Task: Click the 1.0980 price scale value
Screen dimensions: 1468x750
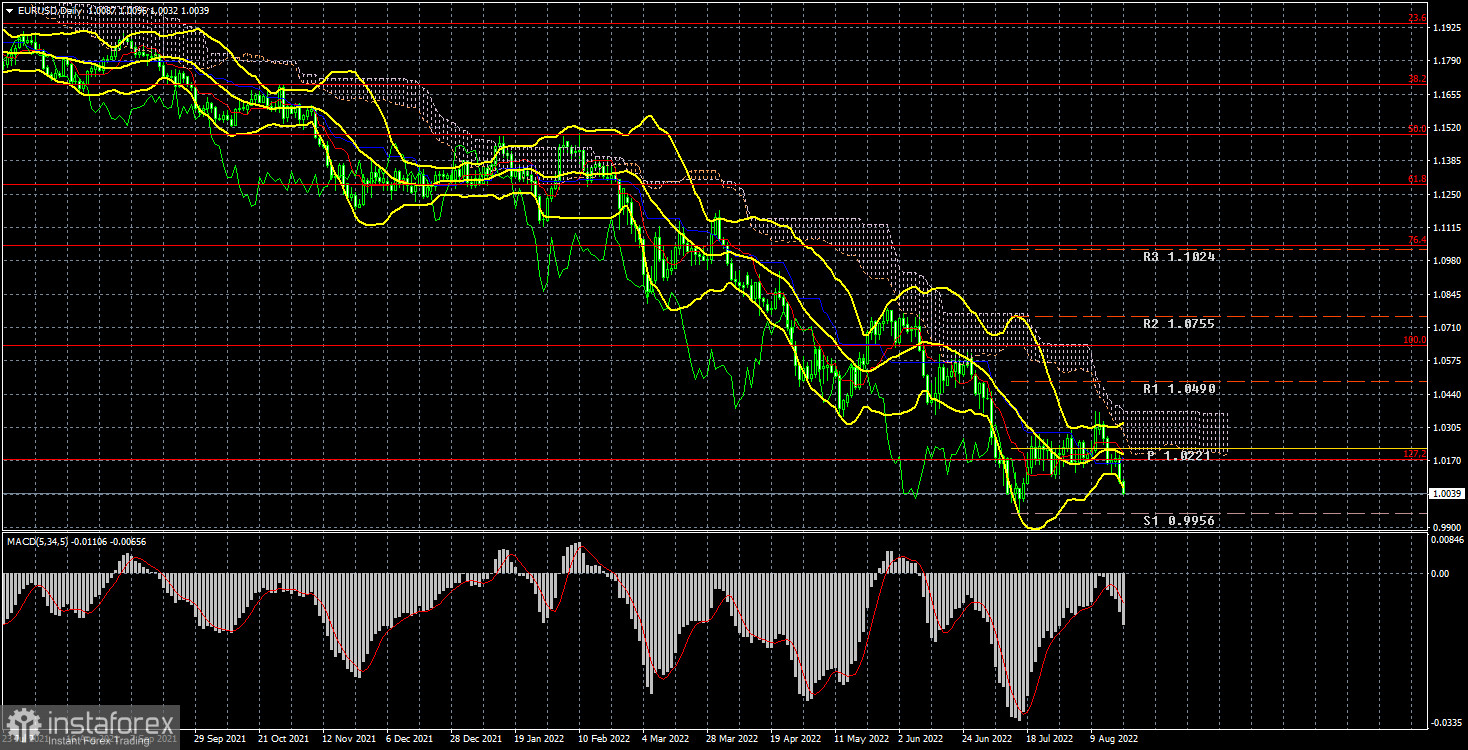Action: [1447, 261]
